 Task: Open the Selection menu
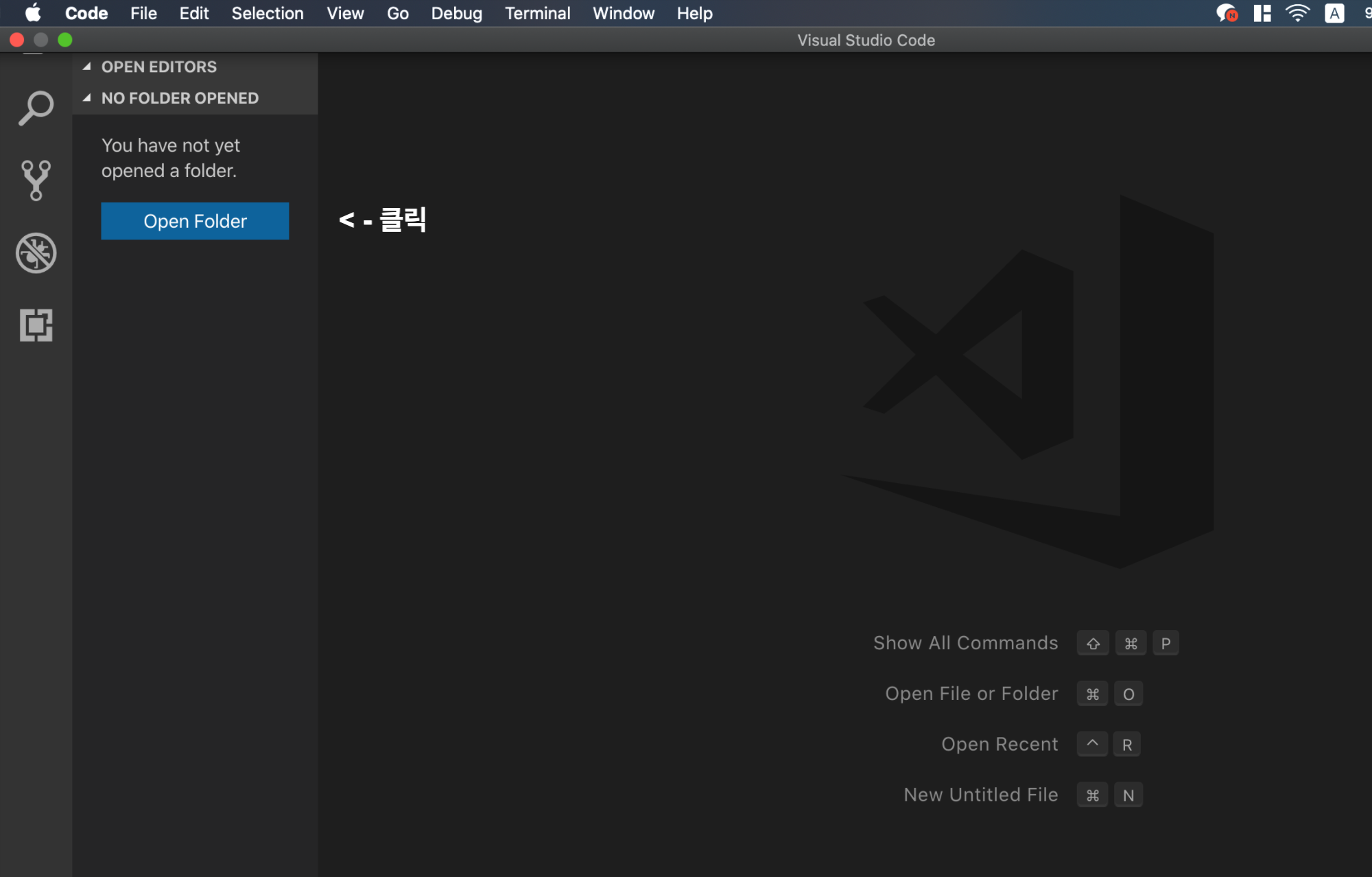[268, 13]
